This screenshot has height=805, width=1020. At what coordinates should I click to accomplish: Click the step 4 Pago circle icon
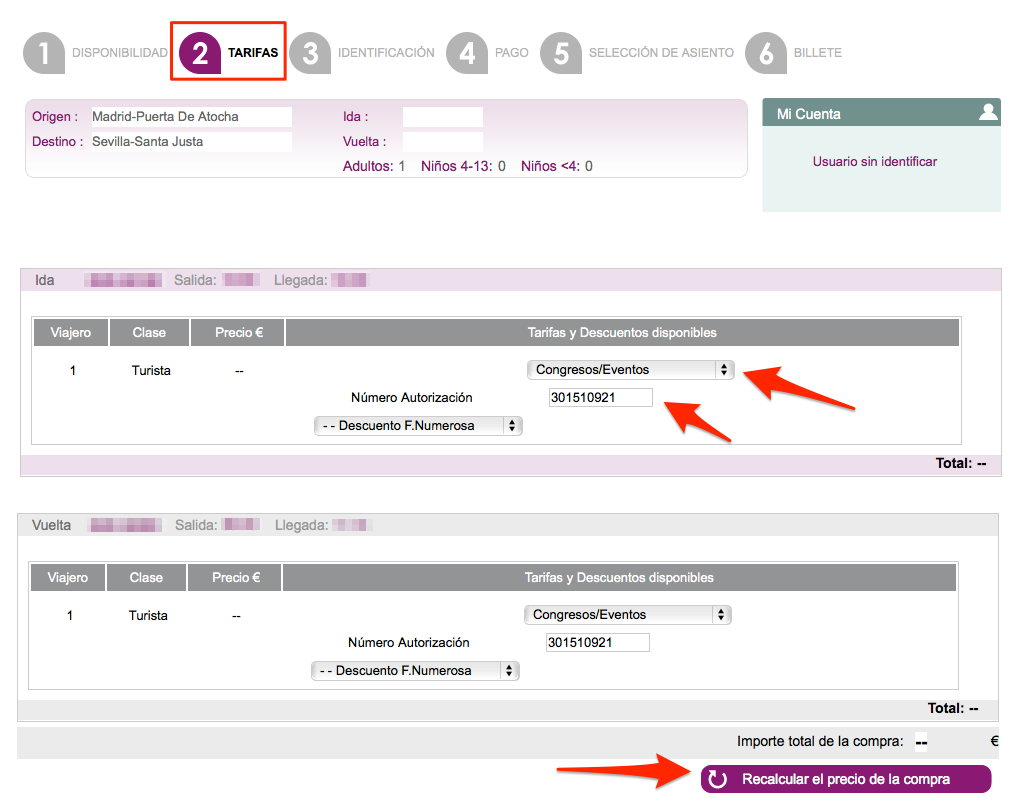click(467, 53)
